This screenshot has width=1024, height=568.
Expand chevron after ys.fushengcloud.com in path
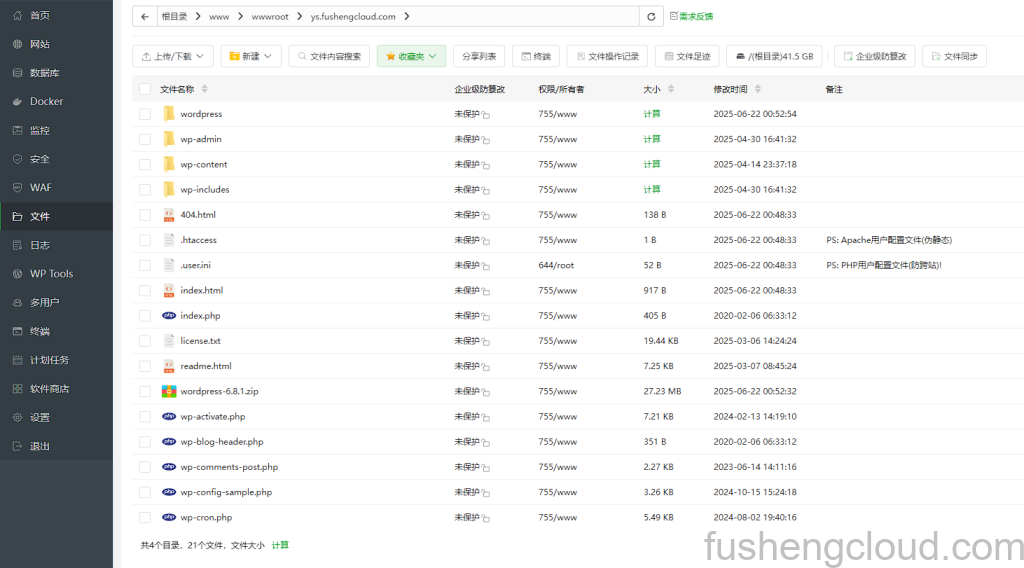click(407, 16)
